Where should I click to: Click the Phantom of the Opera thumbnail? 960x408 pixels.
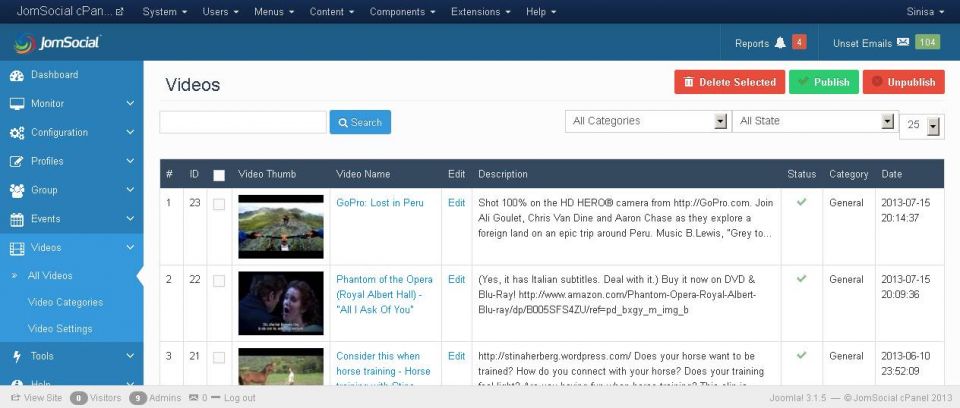click(280, 303)
